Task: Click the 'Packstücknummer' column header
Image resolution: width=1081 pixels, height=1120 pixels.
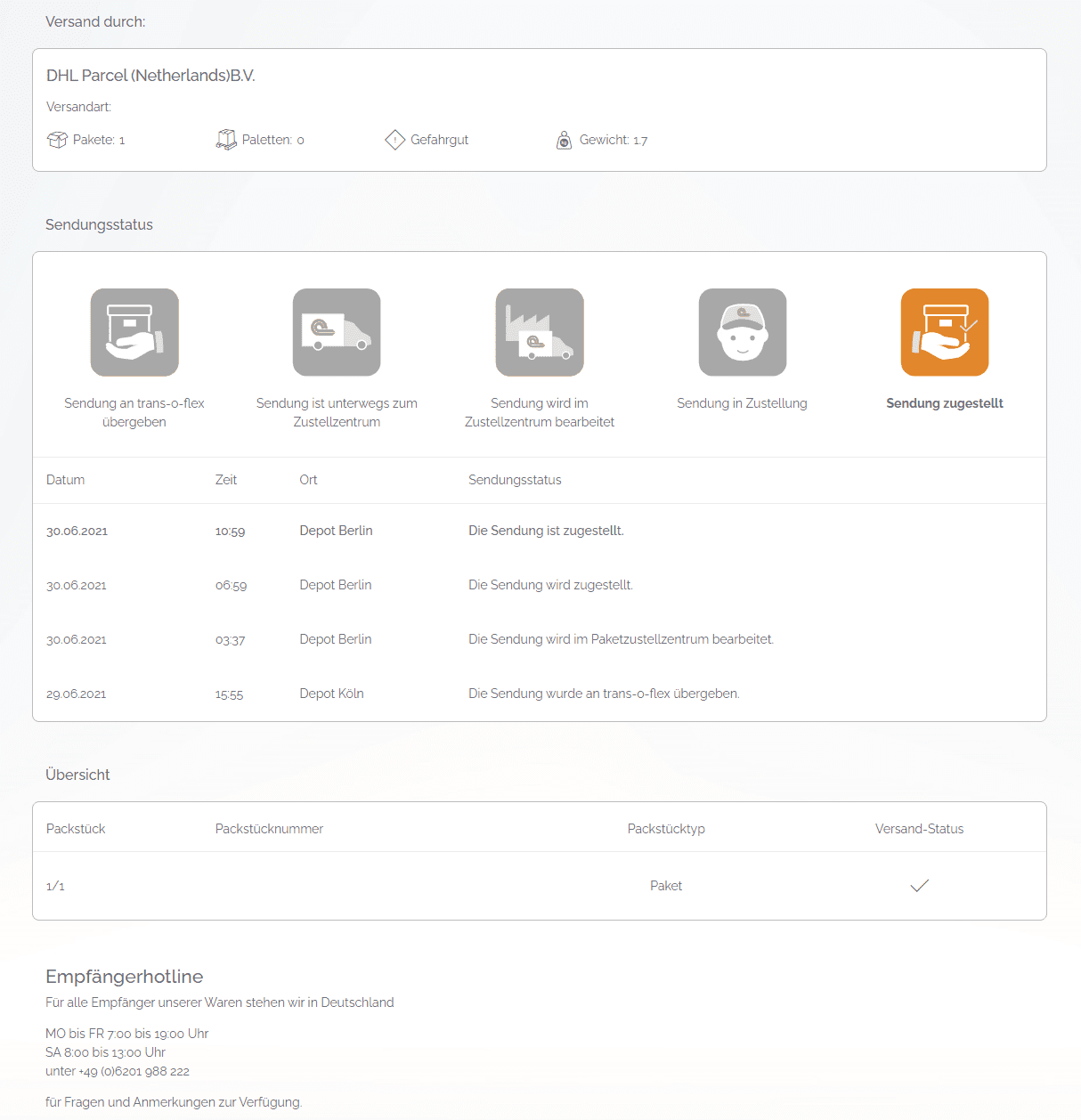Action: pos(269,829)
